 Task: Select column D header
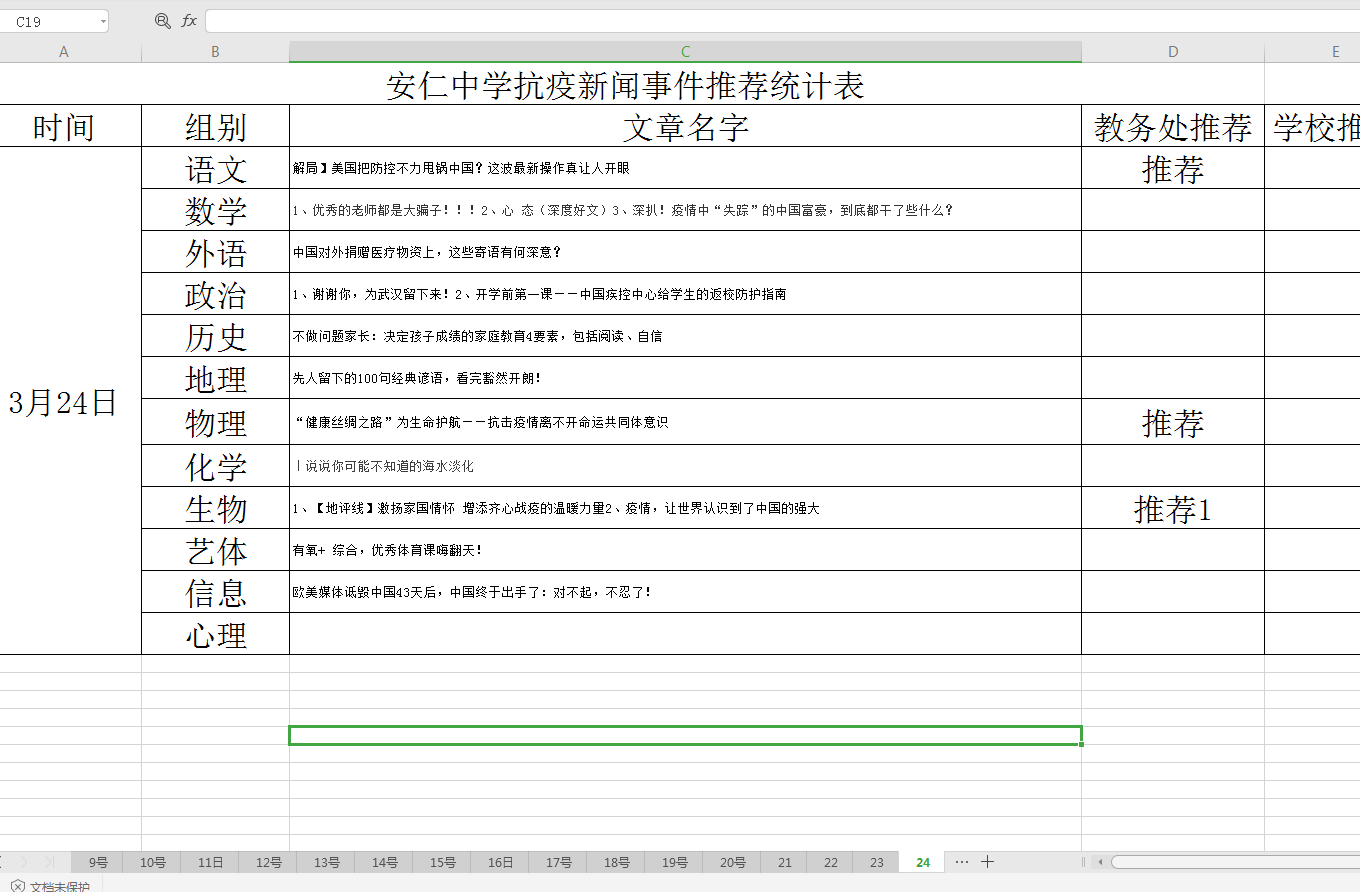(1172, 52)
